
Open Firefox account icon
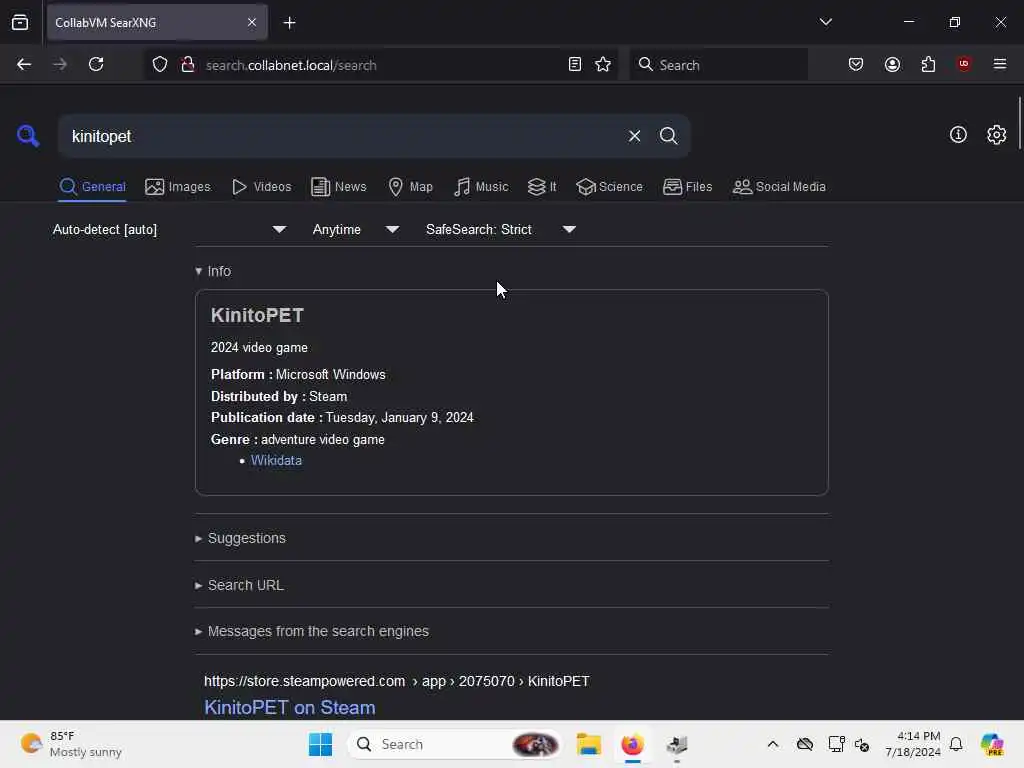pos(892,64)
